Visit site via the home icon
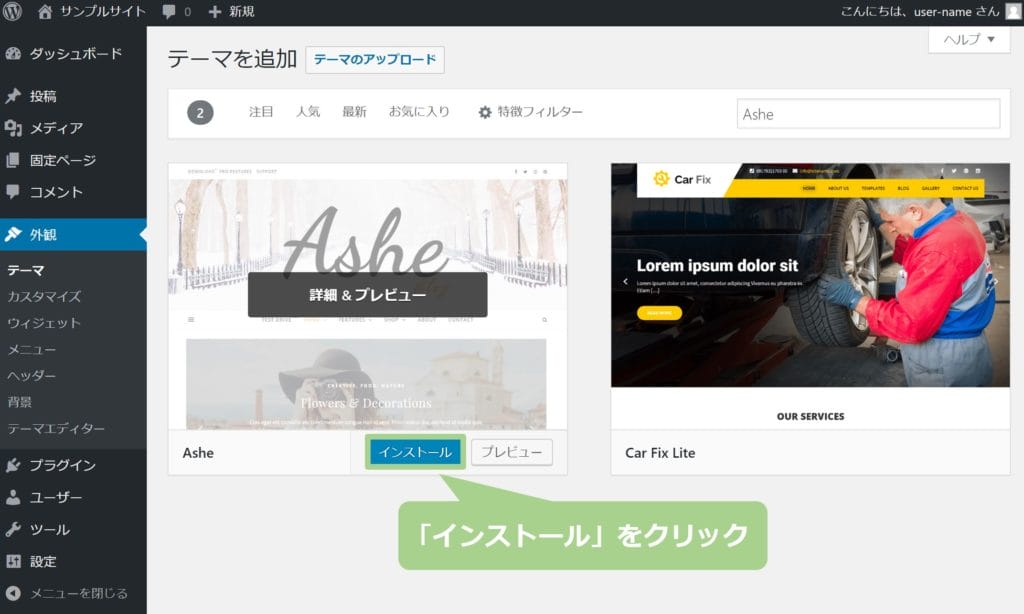 pyautogui.click(x=44, y=12)
